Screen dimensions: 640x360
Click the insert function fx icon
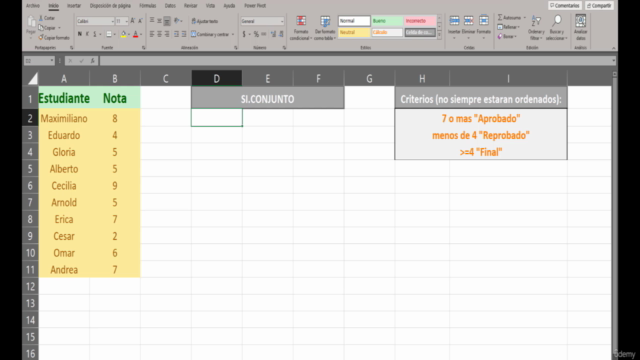coord(92,61)
